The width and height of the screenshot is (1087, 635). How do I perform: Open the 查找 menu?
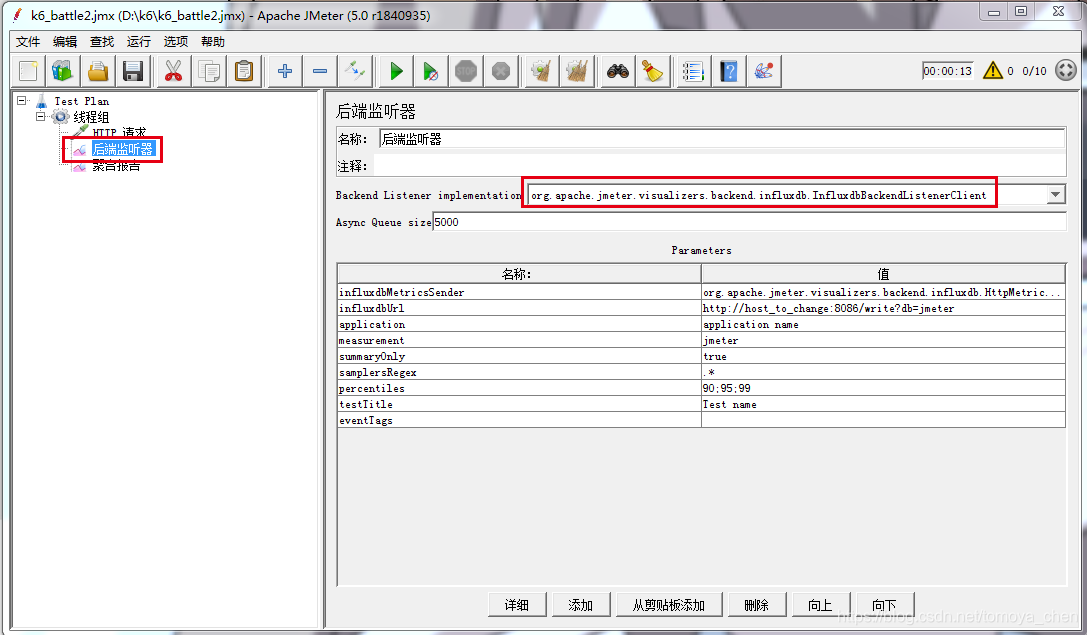[x=102, y=42]
